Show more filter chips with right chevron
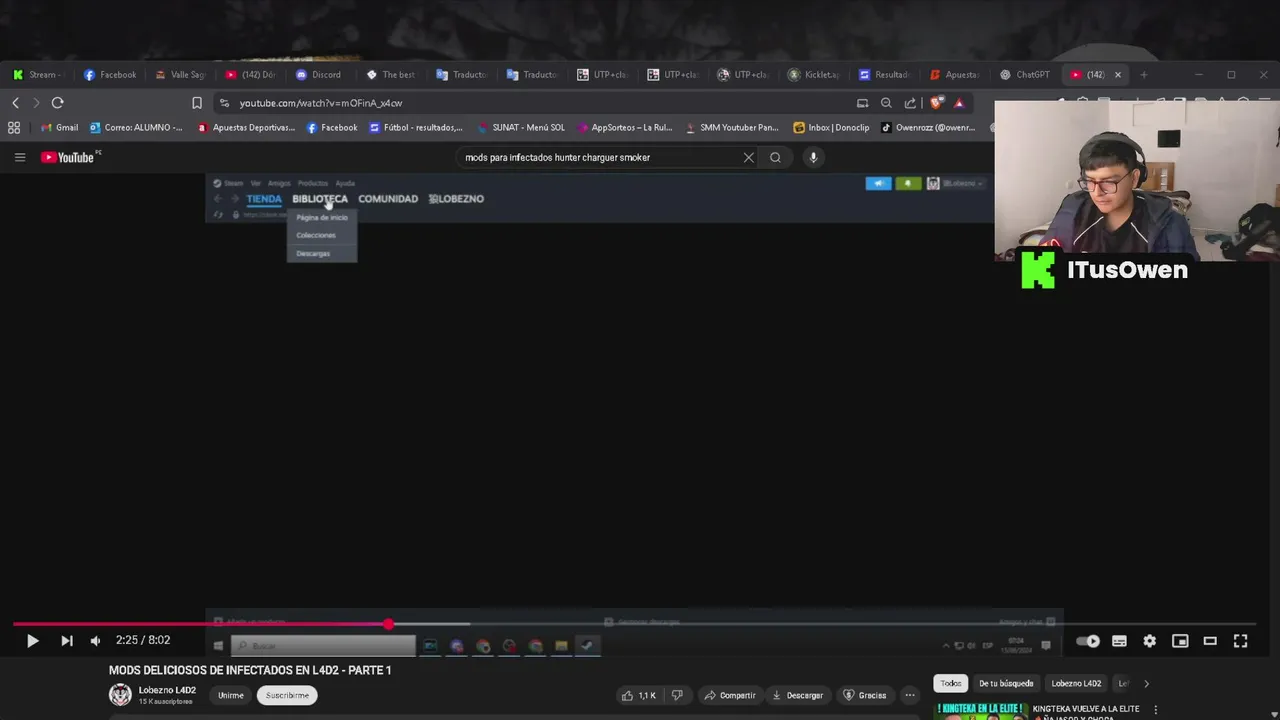The height and width of the screenshot is (720, 1280). click(x=1146, y=684)
